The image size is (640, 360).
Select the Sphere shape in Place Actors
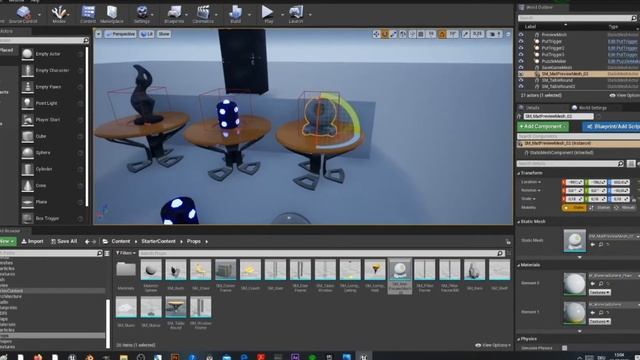27,153
